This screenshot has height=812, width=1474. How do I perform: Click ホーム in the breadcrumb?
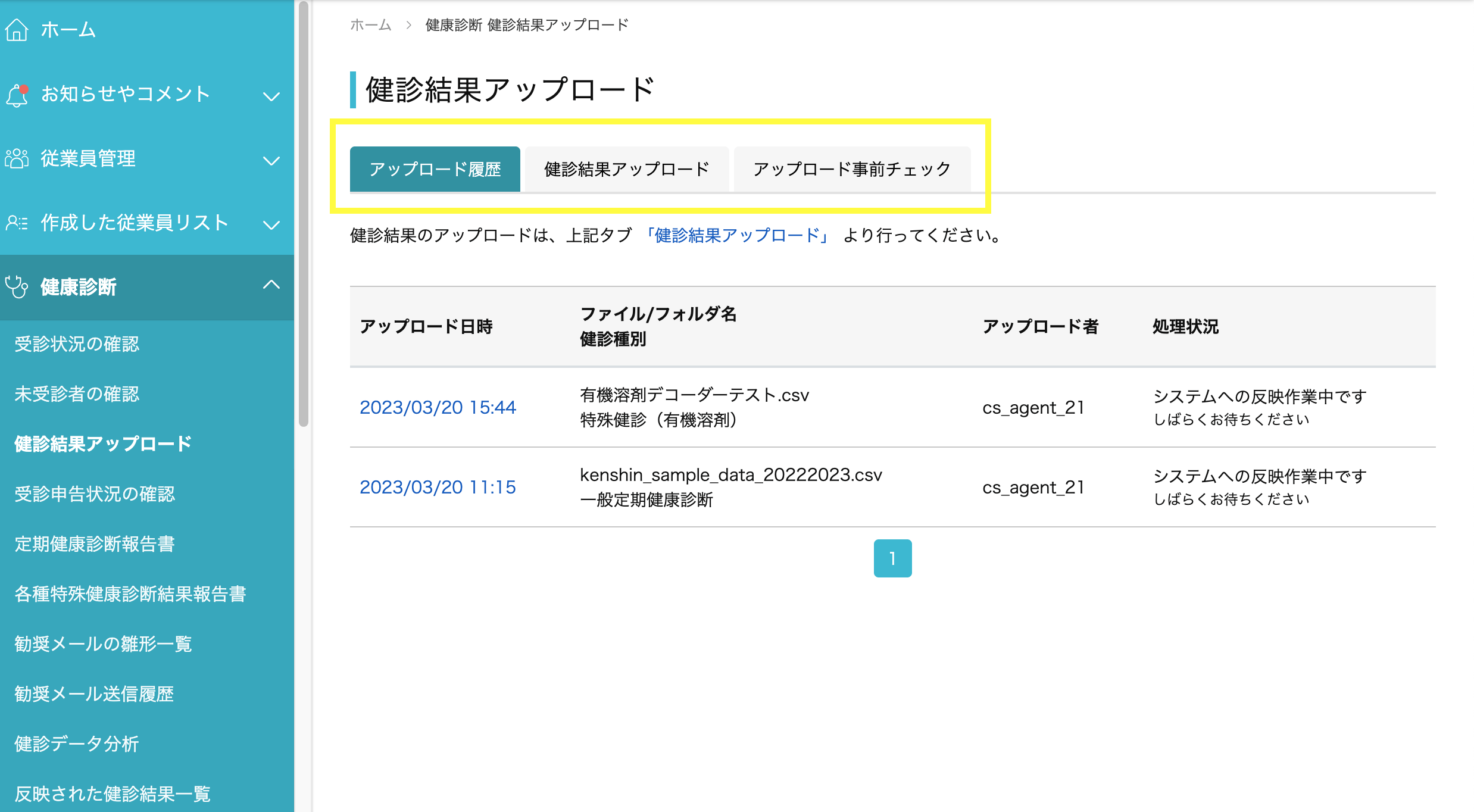click(x=370, y=25)
